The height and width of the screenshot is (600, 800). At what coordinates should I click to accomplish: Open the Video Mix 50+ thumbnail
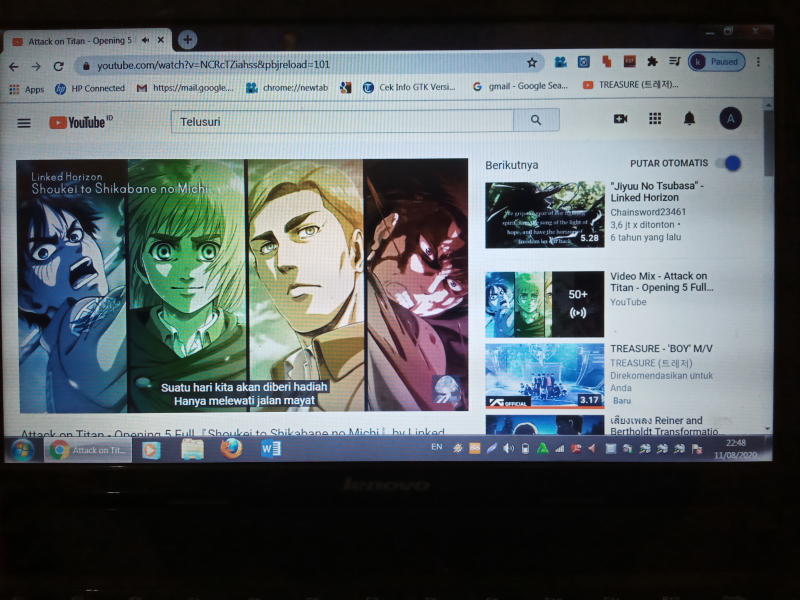[544, 304]
